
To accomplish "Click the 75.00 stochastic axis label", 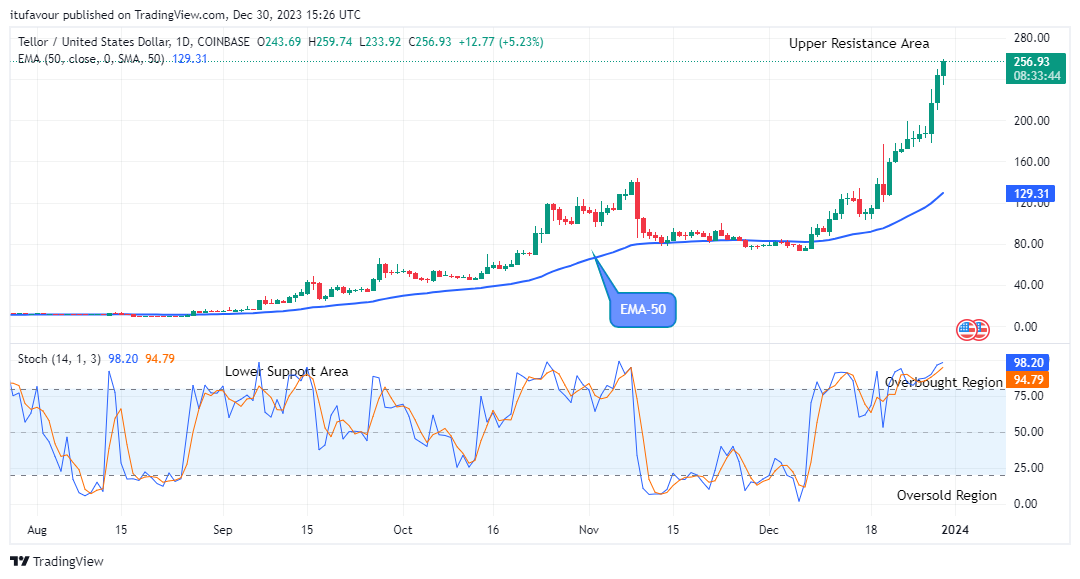I will click(1029, 396).
